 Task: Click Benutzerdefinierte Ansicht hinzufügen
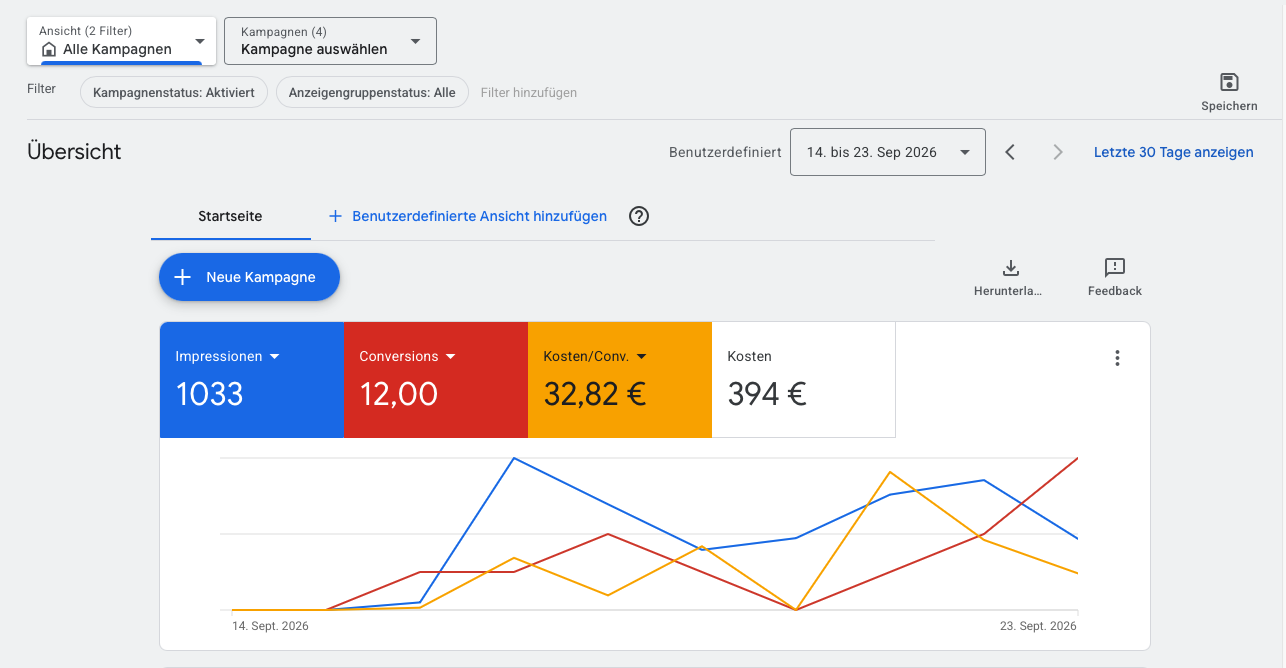tap(479, 216)
